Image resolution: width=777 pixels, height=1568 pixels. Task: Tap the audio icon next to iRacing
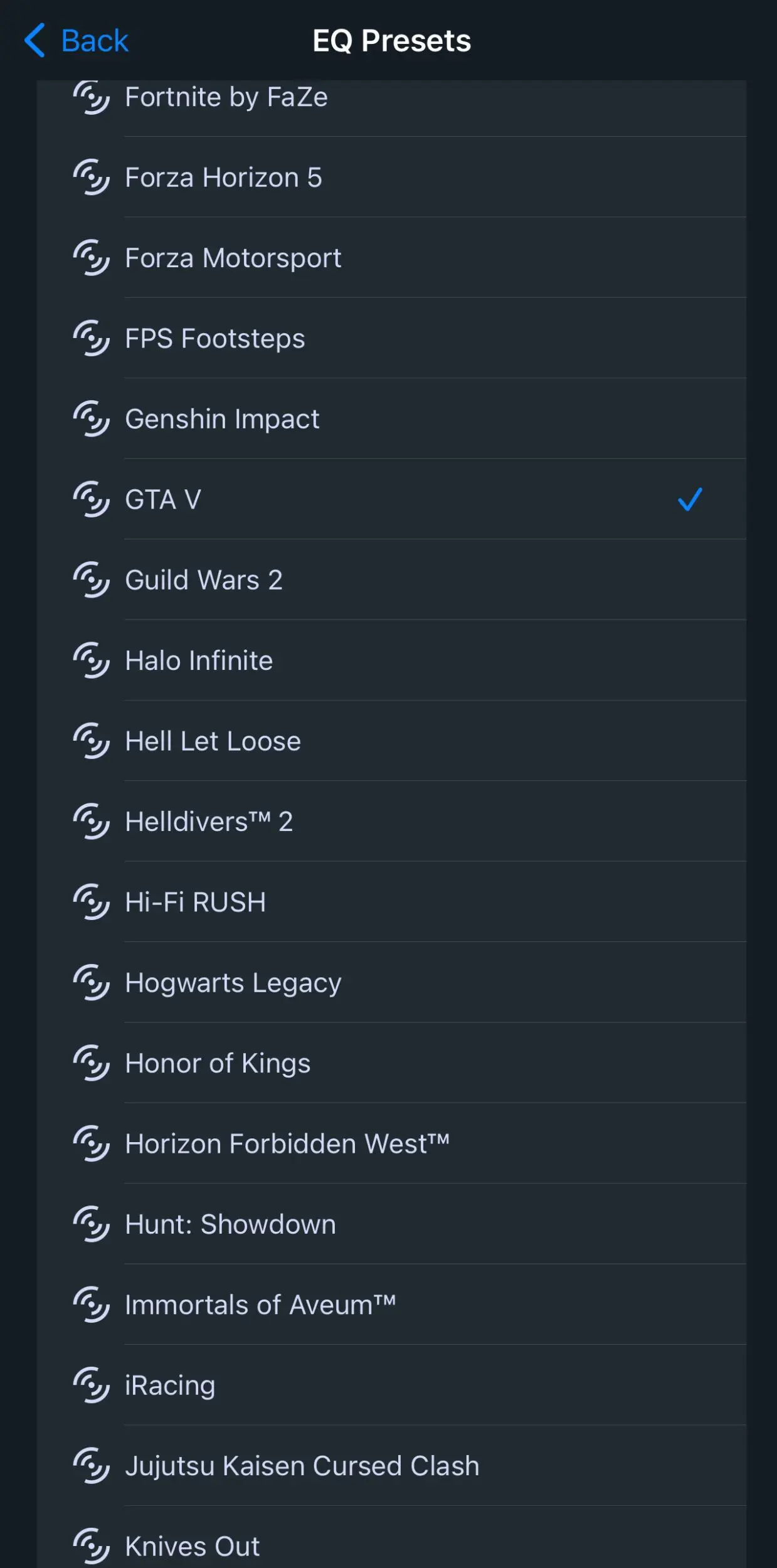click(92, 1385)
